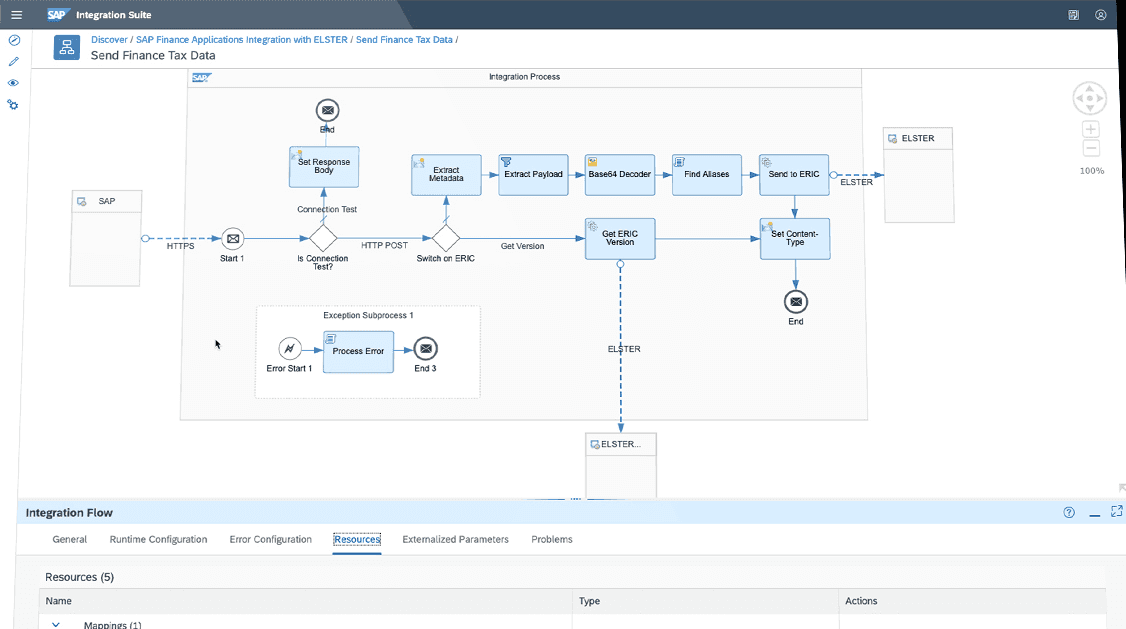Click the pan navigation control wheel
The image size is (1126, 629).
pos(1090,98)
